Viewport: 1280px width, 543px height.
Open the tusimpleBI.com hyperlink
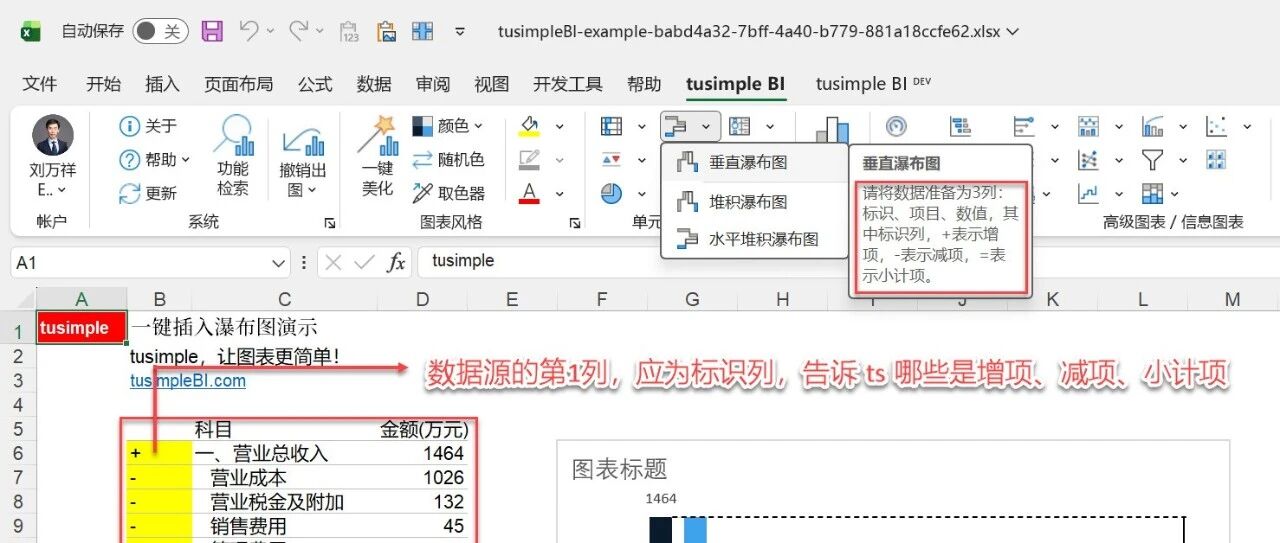[188, 381]
